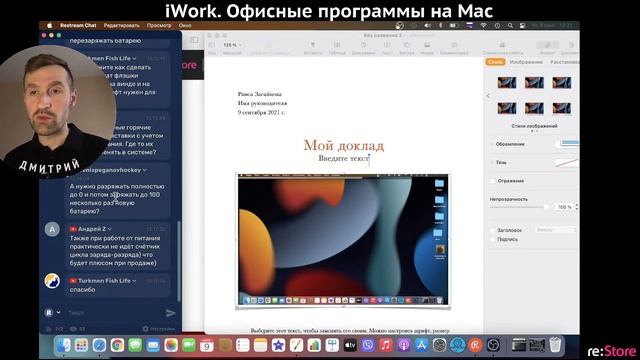Click the 100 % opacity value field
The width and height of the screenshot is (640, 360).
tap(565, 207)
